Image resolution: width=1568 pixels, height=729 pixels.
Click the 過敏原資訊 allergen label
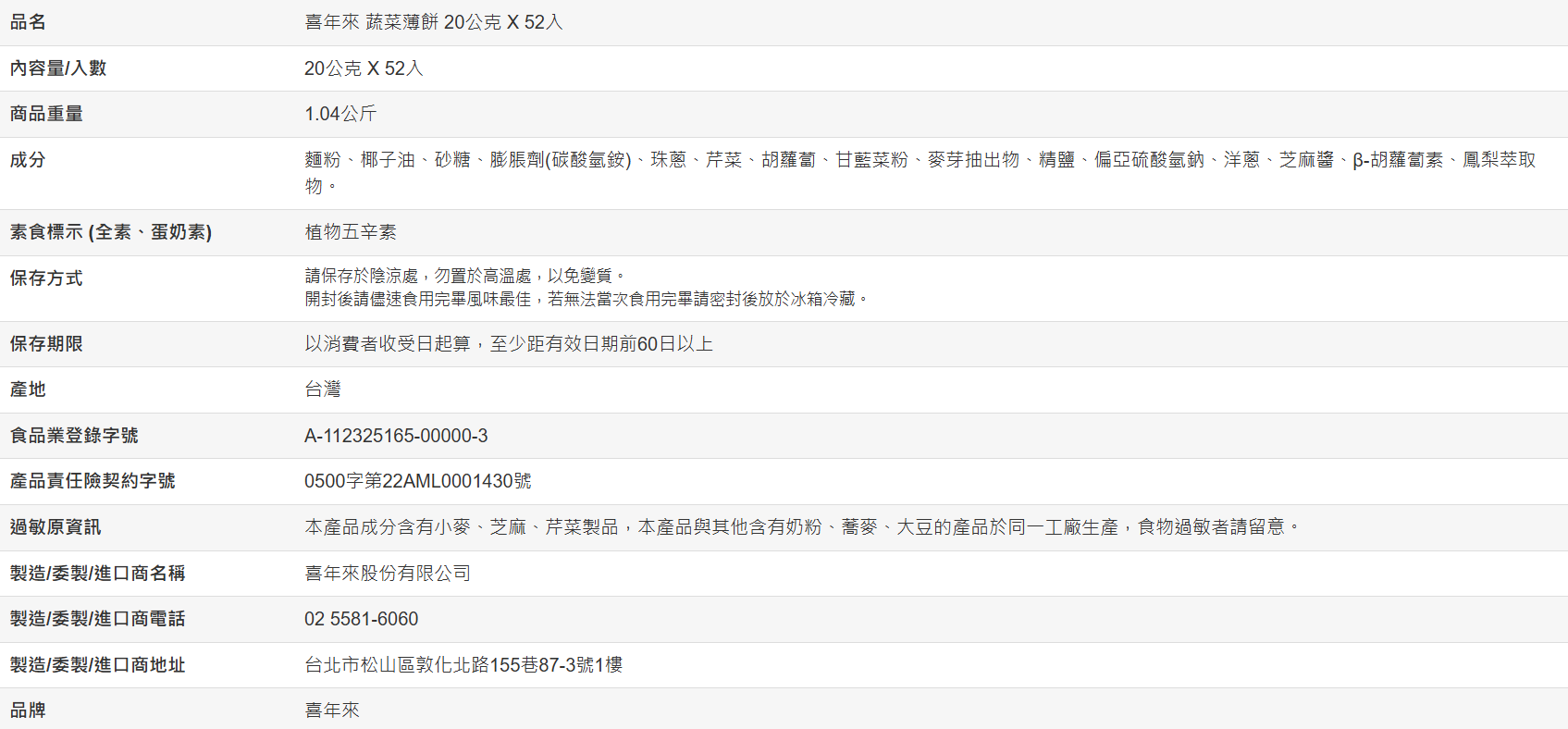point(56,527)
